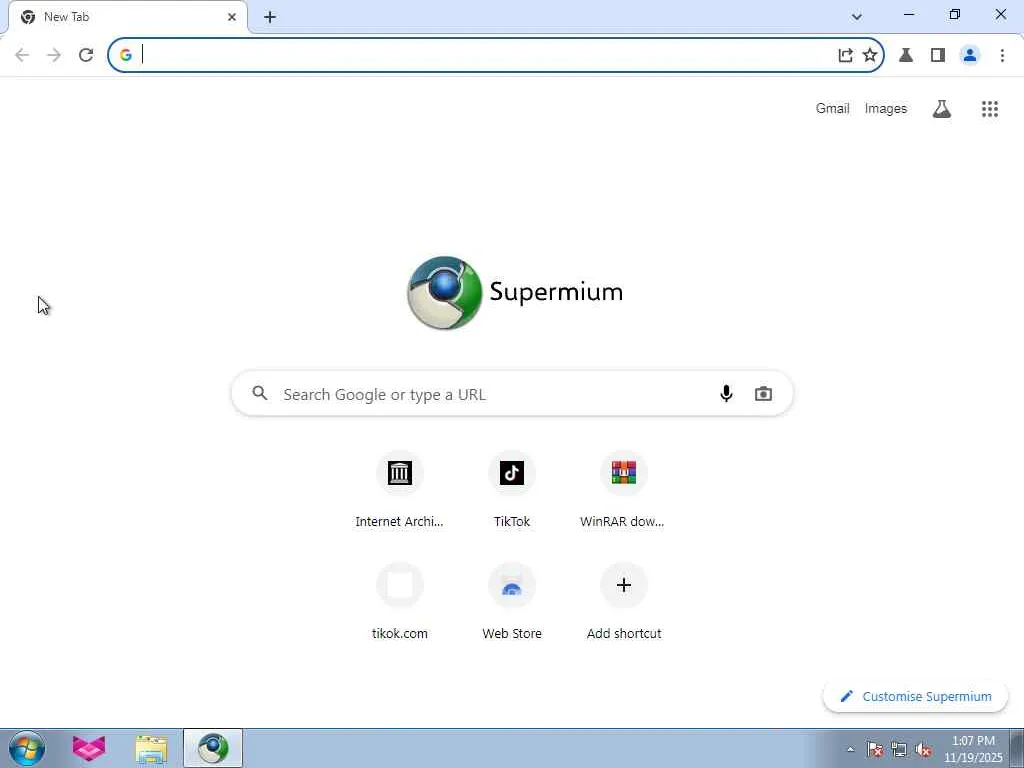Viewport: 1024px width, 768px height.
Task: Start voice search with the microphone
Action: click(726, 393)
